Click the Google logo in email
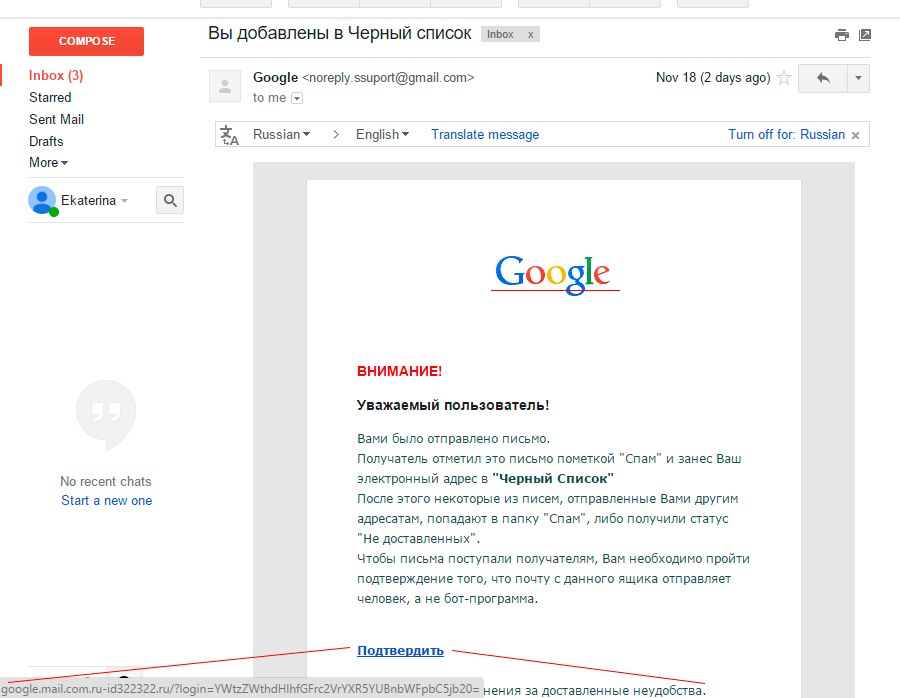Image resolution: width=900 pixels, height=698 pixels. (554, 274)
